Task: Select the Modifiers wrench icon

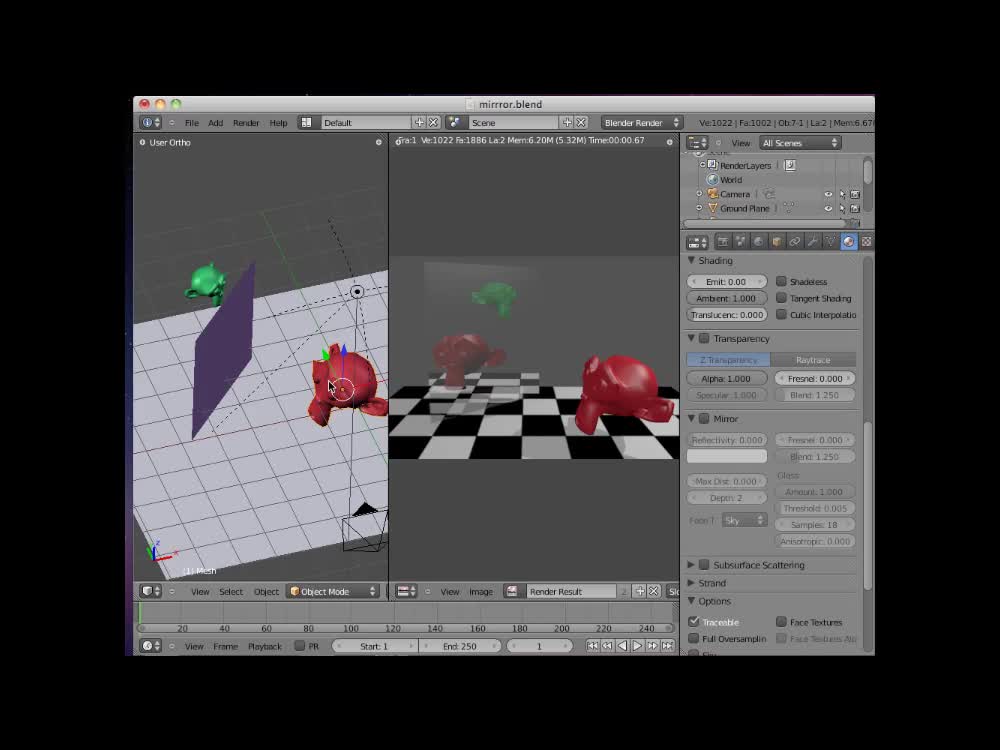Action: pos(814,241)
